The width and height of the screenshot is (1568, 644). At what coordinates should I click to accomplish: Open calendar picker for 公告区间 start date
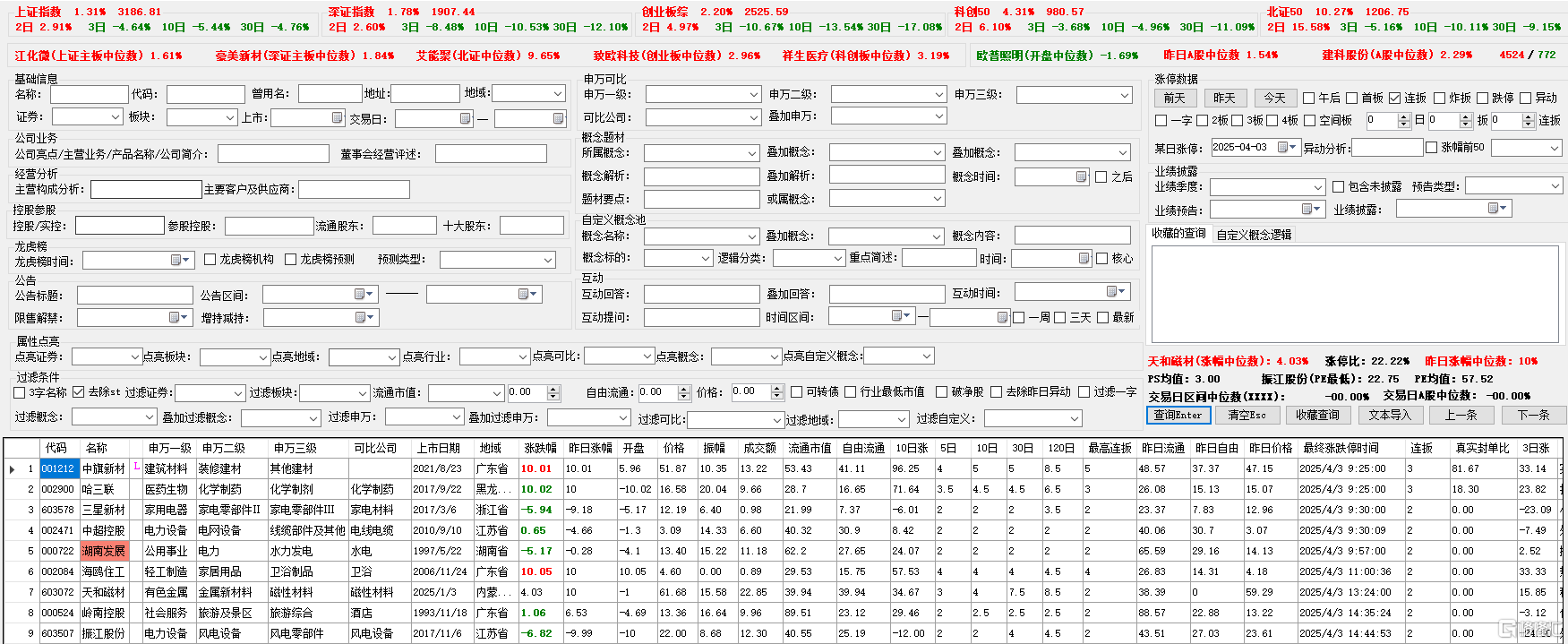click(x=364, y=294)
